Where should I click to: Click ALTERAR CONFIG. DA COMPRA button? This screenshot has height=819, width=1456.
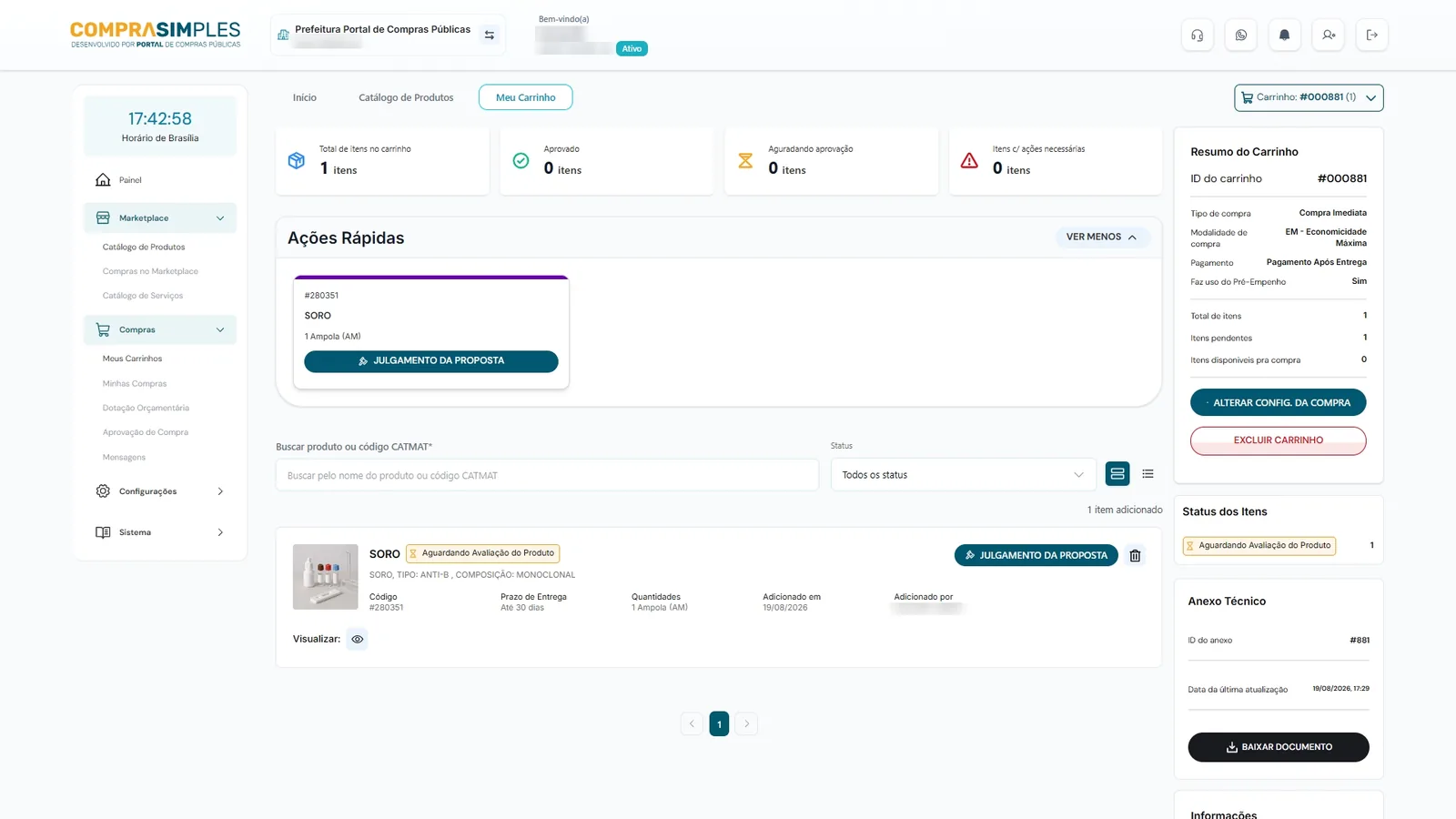1278,402
